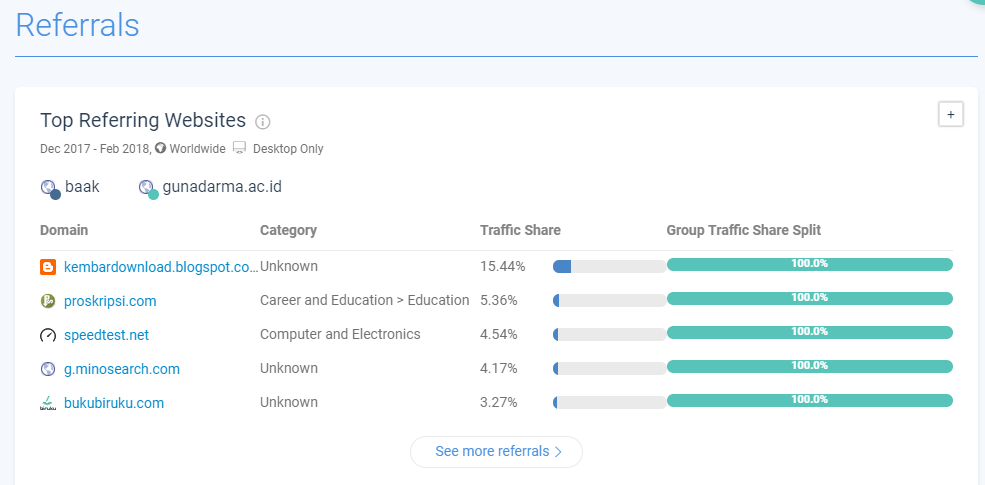The height and width of the screenshot is (485, 985).
Task: Click the g.minosearch.com globe icon
Action: coord(48,369)
